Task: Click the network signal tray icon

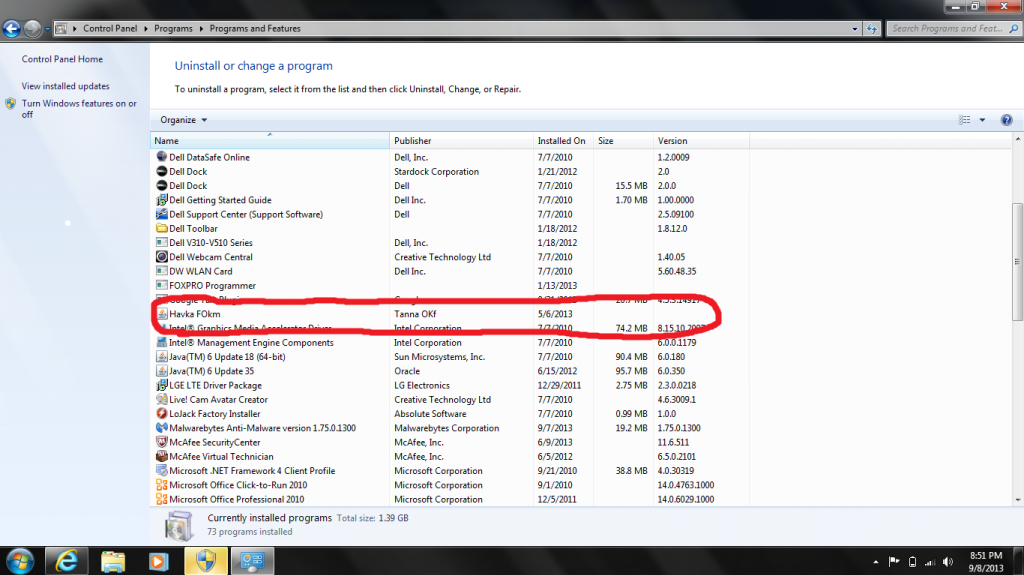Action: point(930,562)
